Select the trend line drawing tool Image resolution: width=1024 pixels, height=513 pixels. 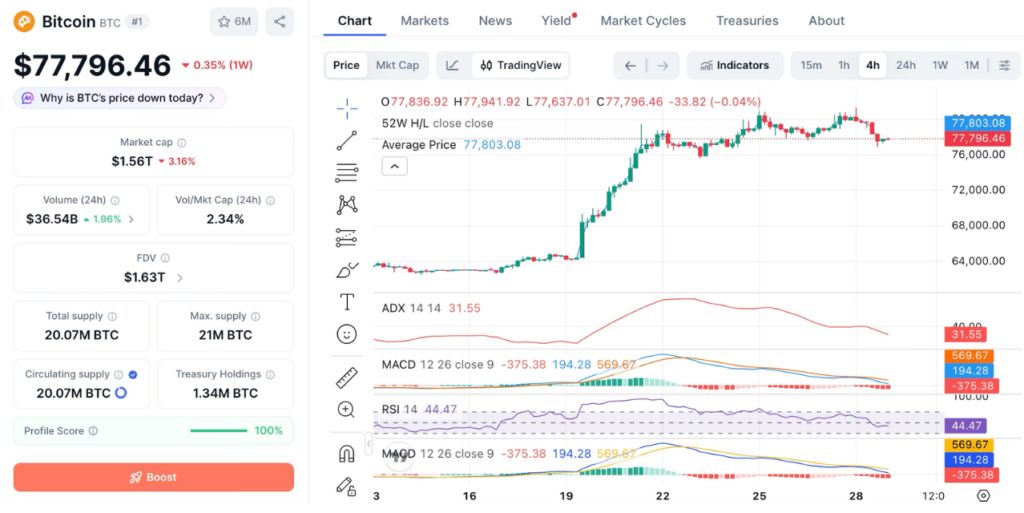[347, 140]
